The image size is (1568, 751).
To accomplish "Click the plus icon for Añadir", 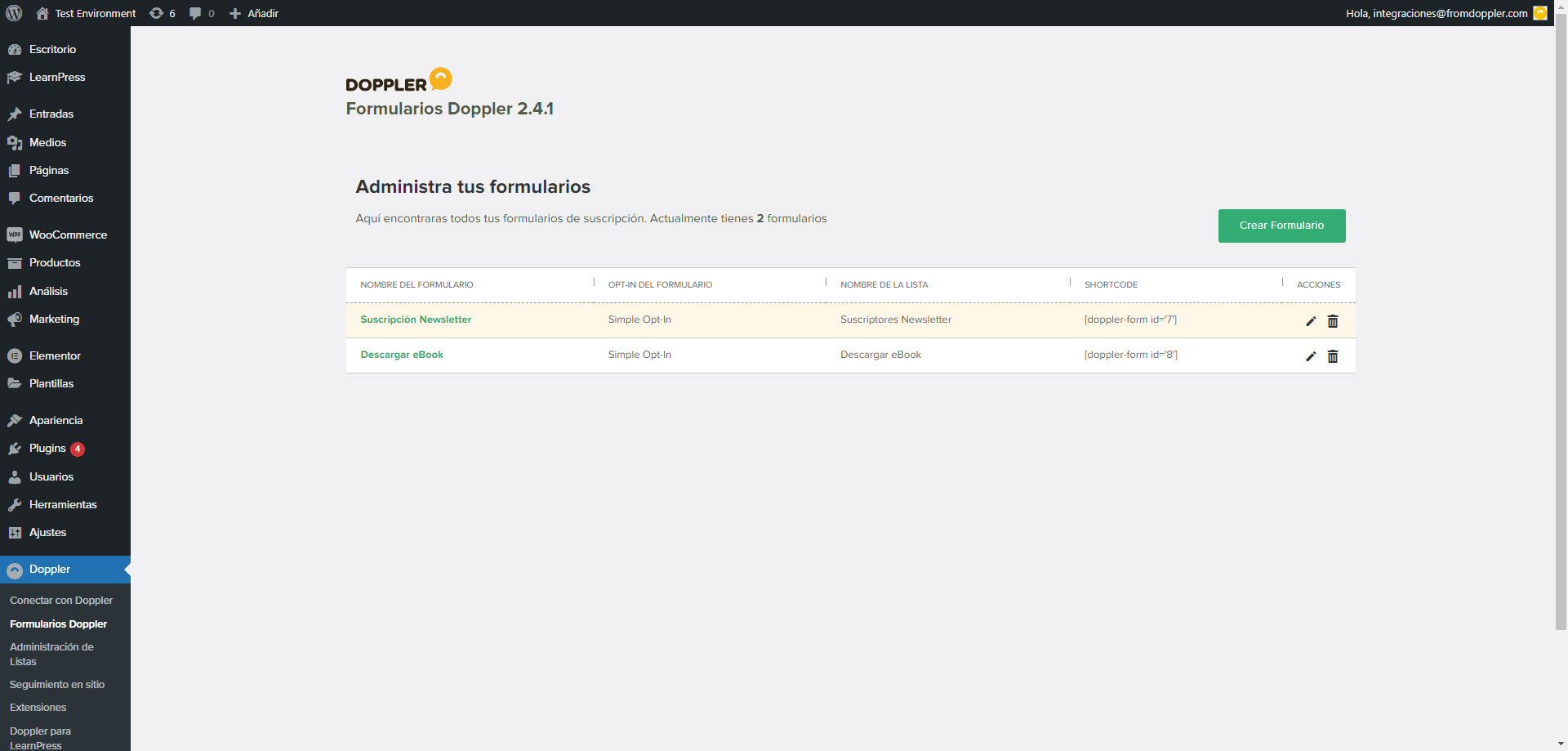I will click(x=235, y=13).
